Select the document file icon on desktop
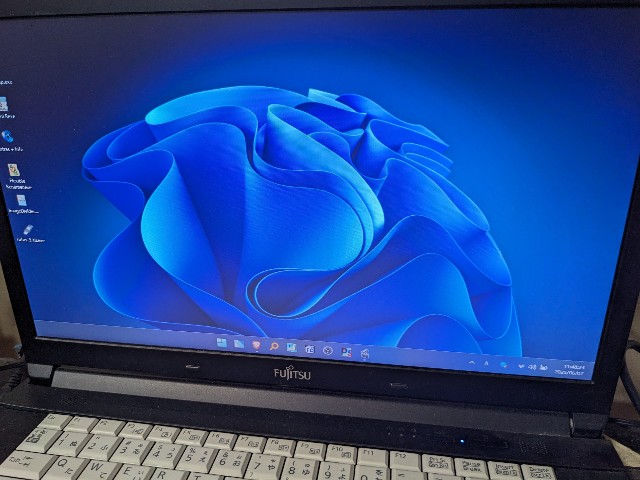This screenshot has height=480, width=640. (21, 200)
